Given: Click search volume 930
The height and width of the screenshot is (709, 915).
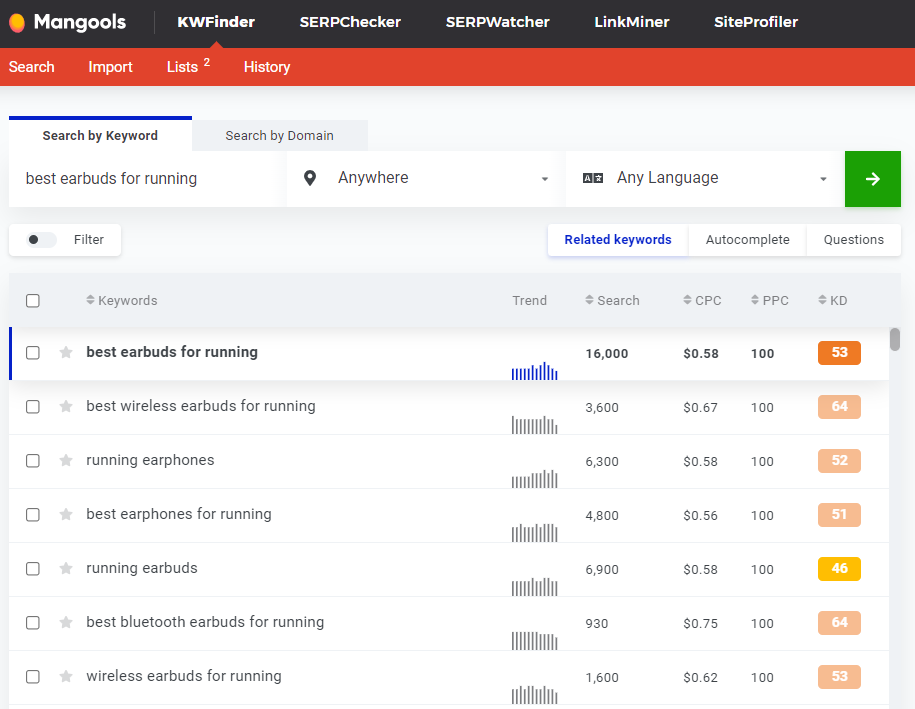Looking at the screenshot, I should coord(596,624).
